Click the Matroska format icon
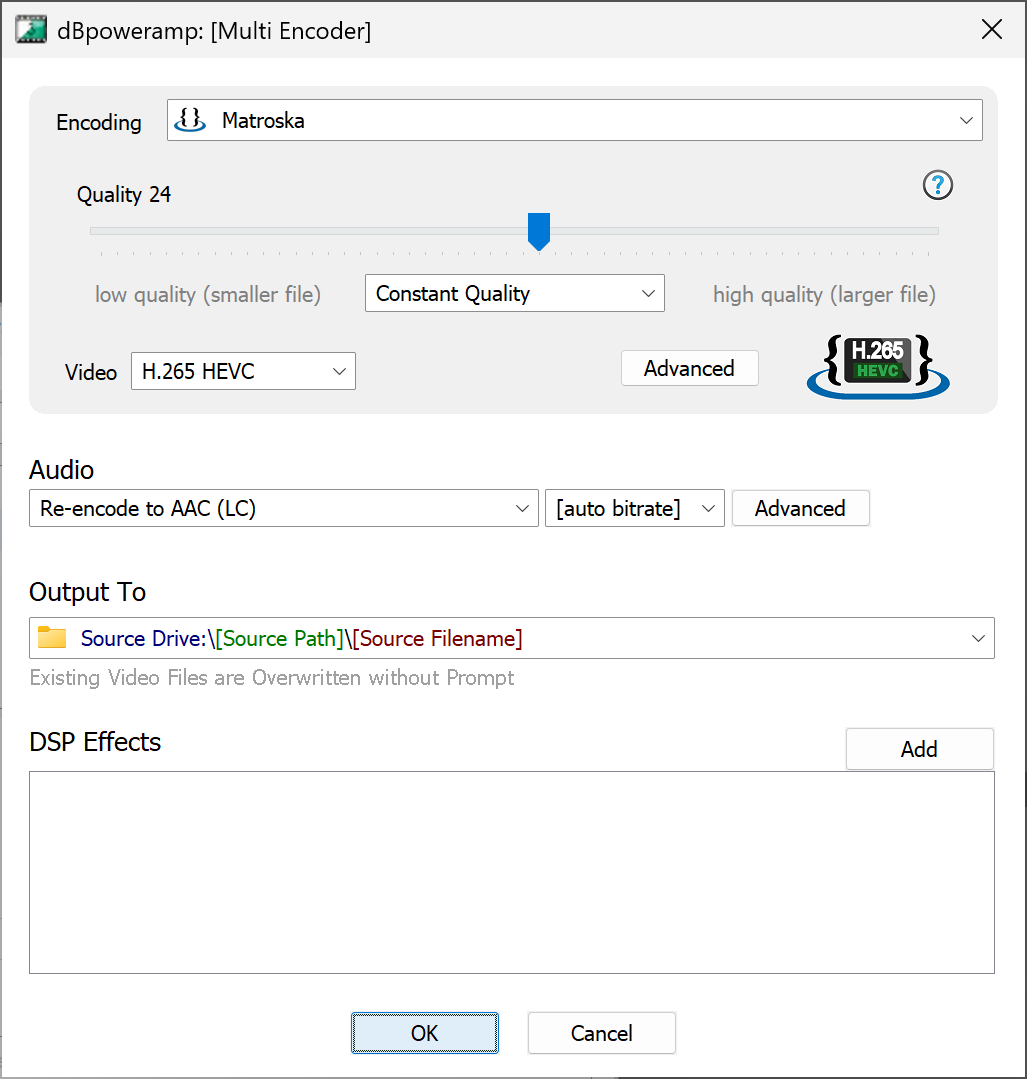Image resolution: width=1027 pixels, height=1079 pixels. tap(190, 121)
